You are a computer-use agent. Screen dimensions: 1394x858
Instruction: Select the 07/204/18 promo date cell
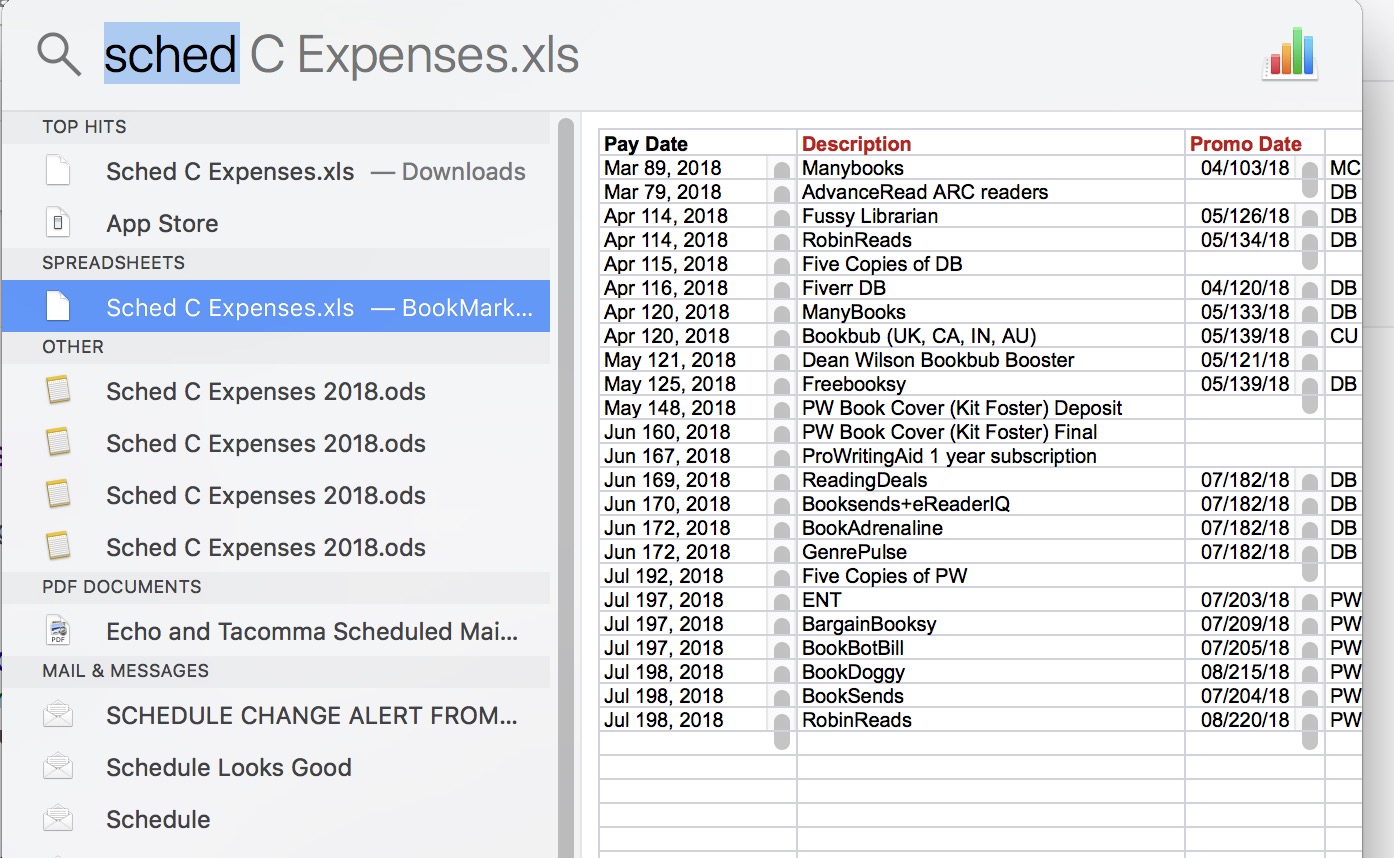click(x=1255, y=696)
